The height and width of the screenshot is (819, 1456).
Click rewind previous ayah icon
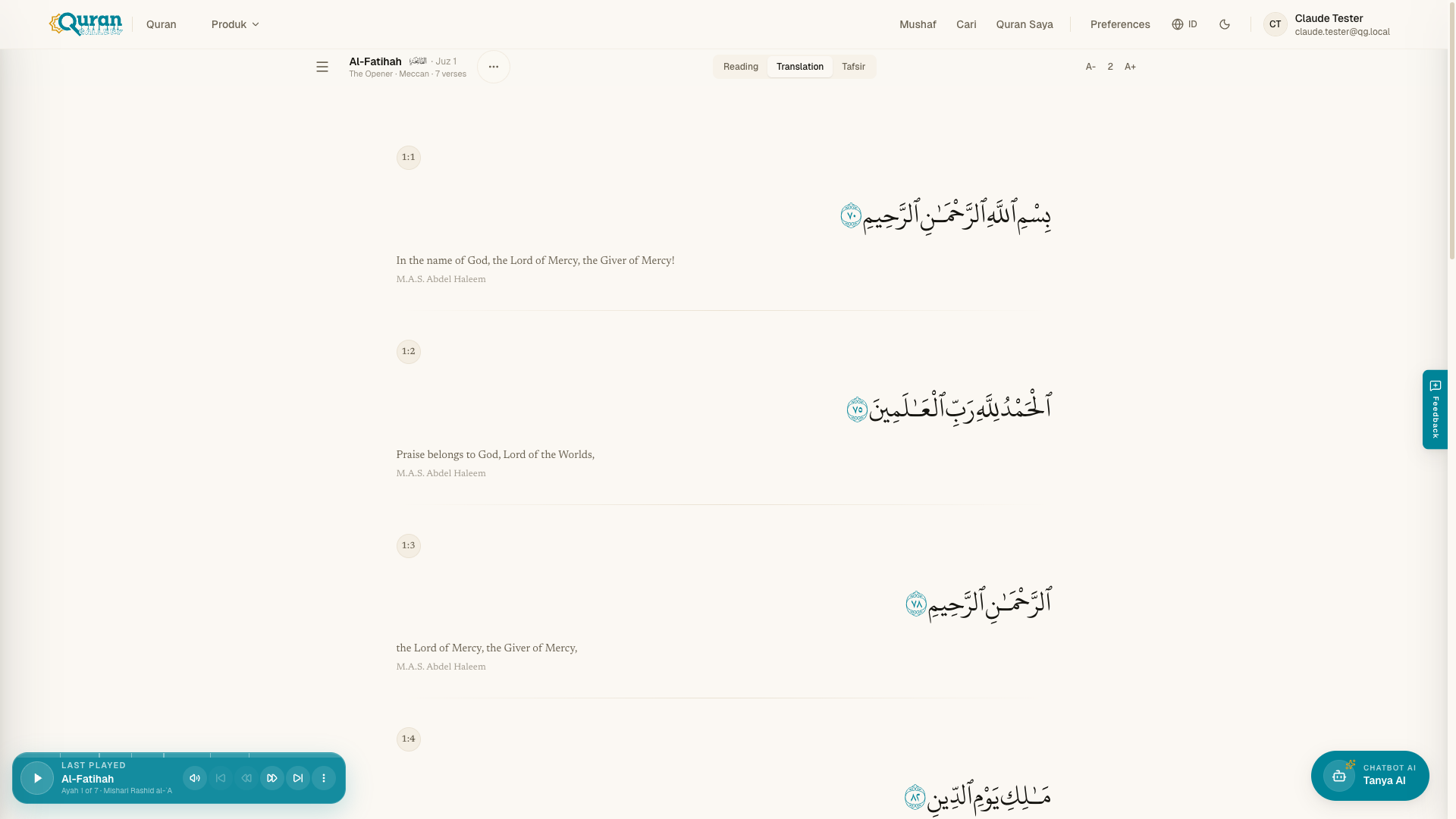tap(246, 778)
